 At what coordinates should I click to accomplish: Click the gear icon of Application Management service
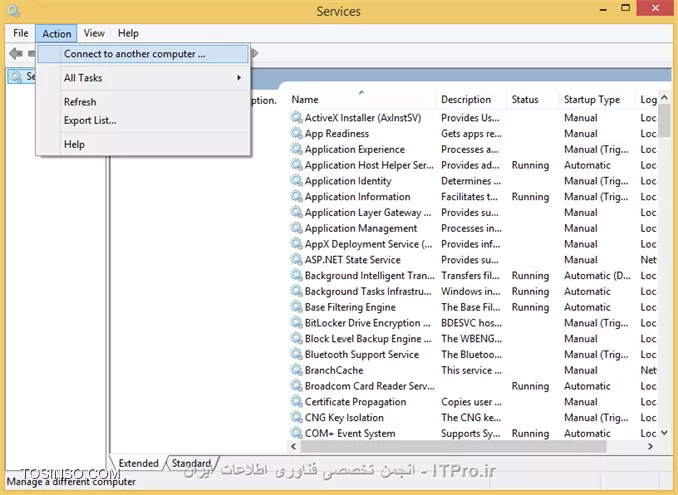[296, 228]
